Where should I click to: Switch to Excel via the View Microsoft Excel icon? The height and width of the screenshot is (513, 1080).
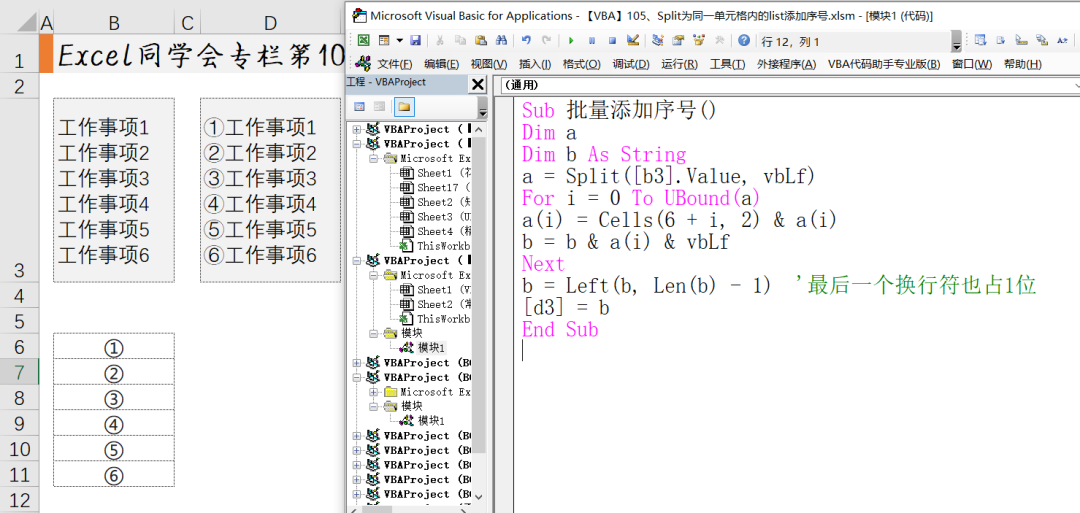(x=363, y=41)
